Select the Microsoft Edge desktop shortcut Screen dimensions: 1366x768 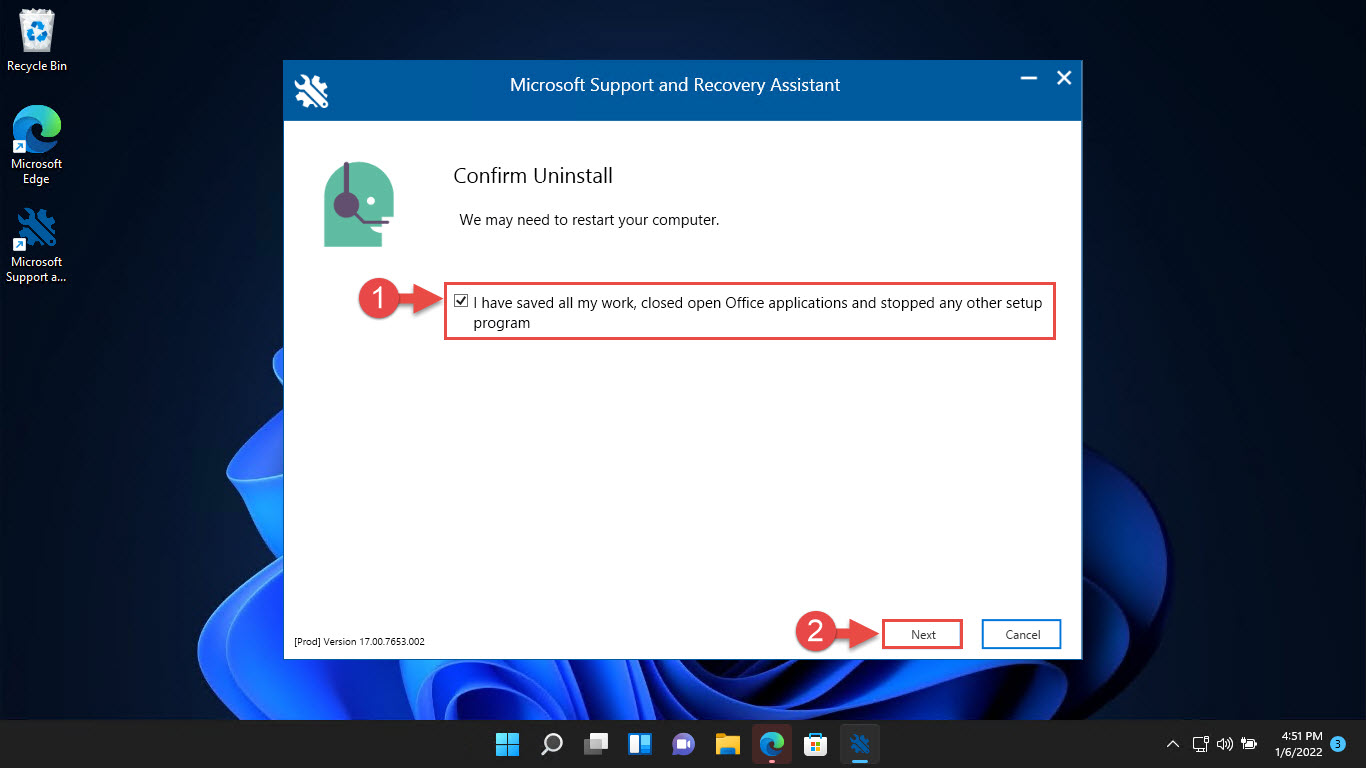(37, 146)
